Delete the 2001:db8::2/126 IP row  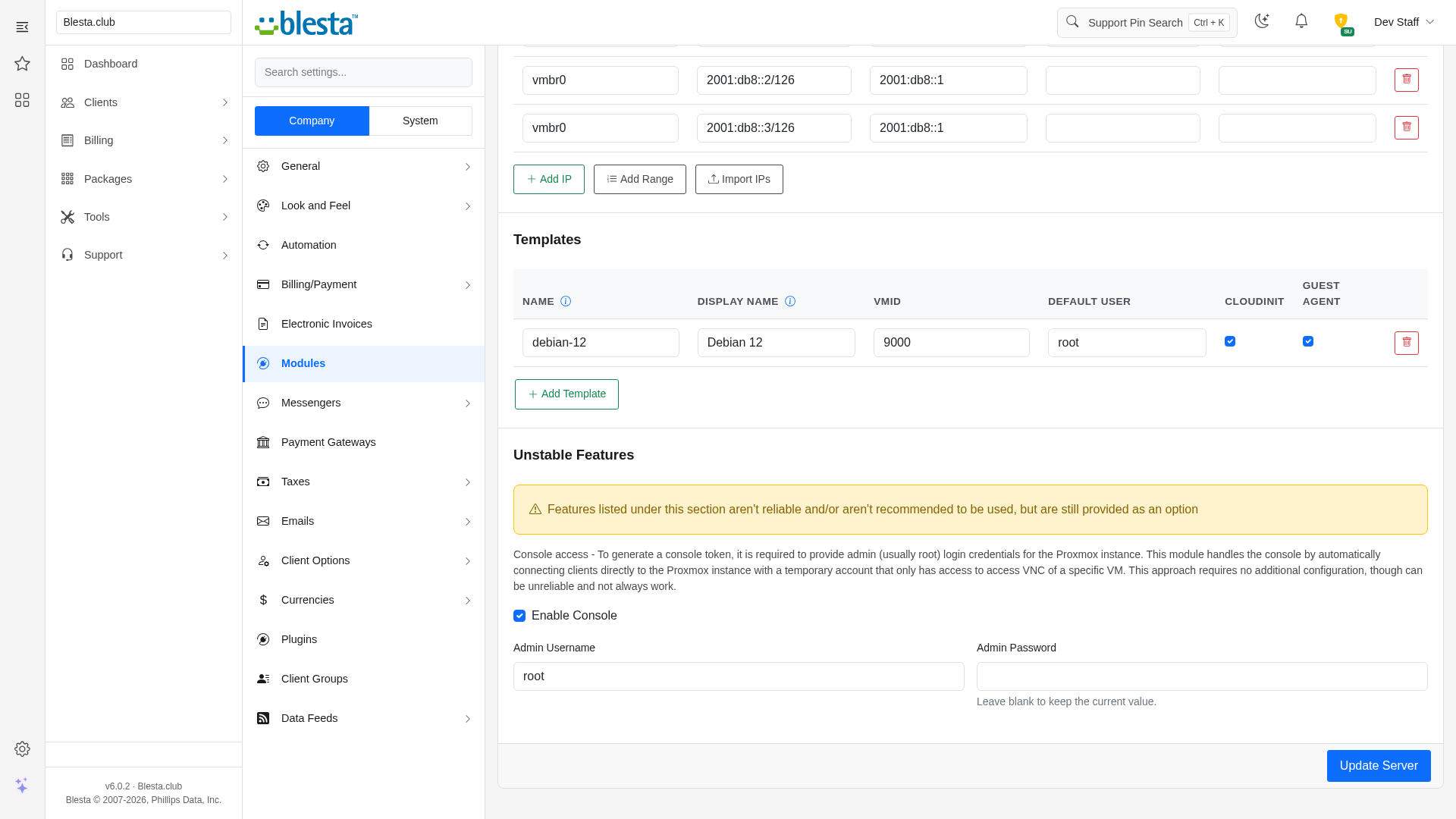(x=1407, y=80)
